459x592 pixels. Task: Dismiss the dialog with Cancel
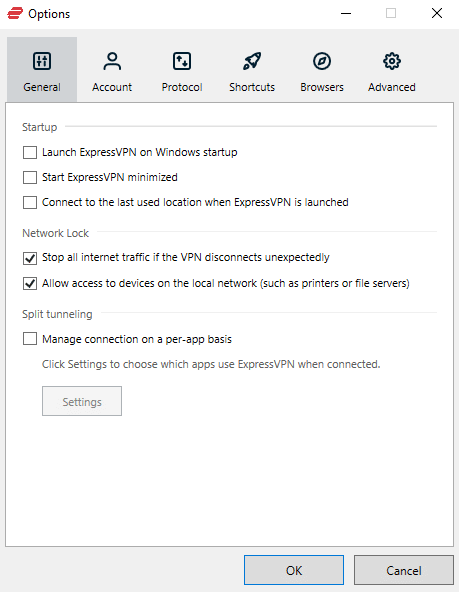pos(404,570)
